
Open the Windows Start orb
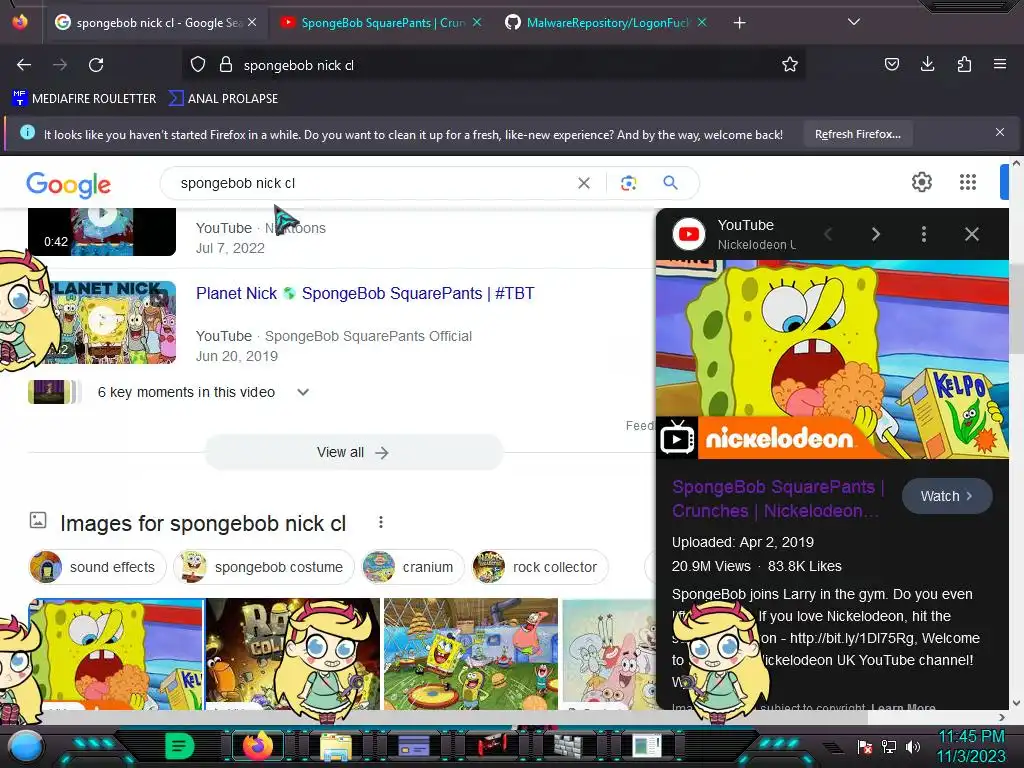(25, 746)
